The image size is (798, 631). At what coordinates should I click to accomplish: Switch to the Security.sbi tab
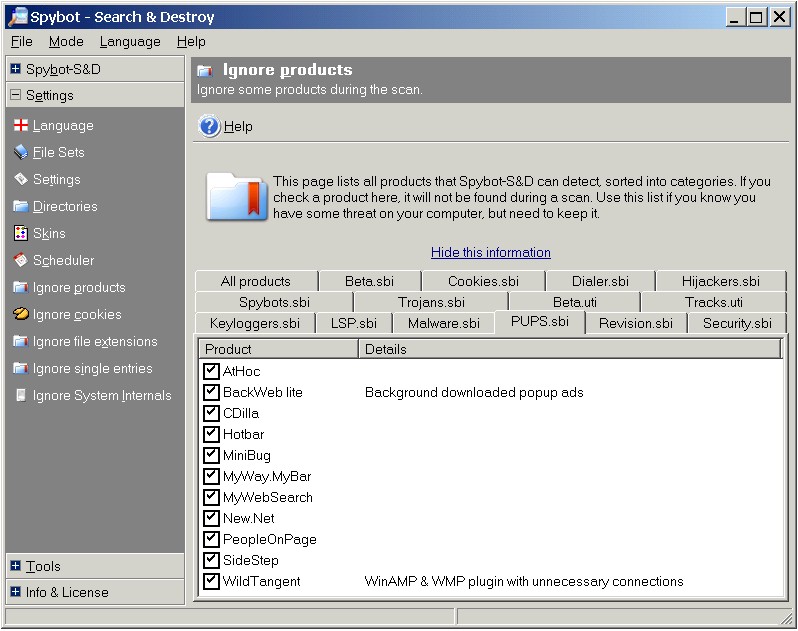click(x=737, y=323)
